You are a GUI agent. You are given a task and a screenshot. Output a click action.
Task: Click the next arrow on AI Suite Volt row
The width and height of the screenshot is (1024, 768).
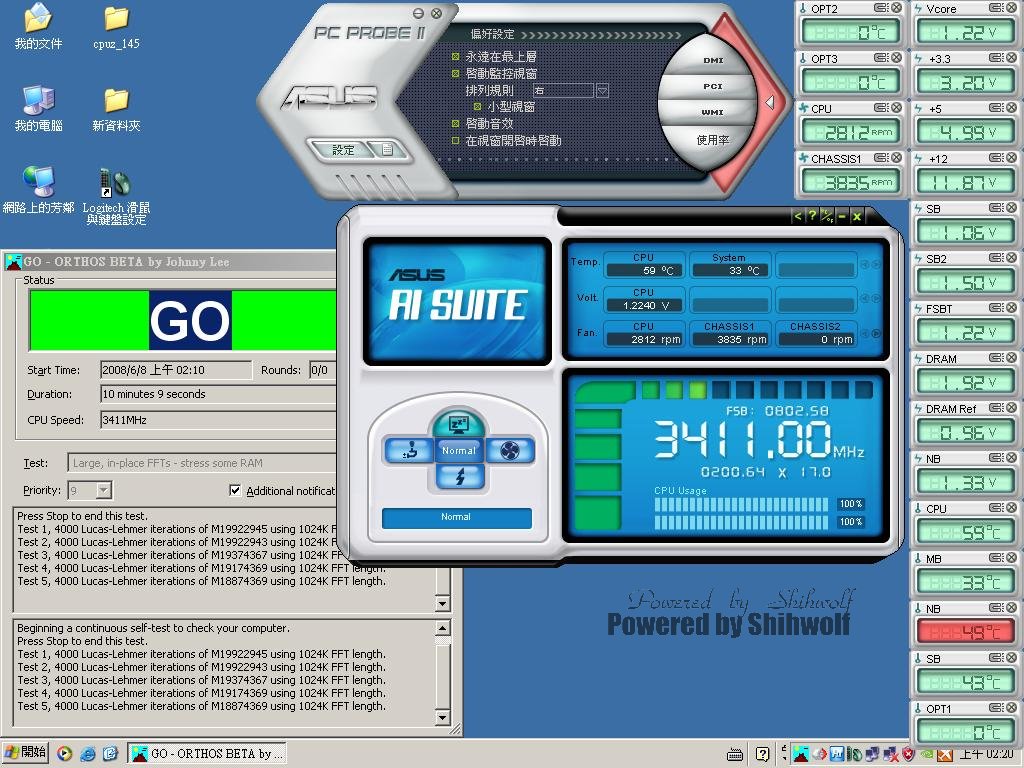876,298
